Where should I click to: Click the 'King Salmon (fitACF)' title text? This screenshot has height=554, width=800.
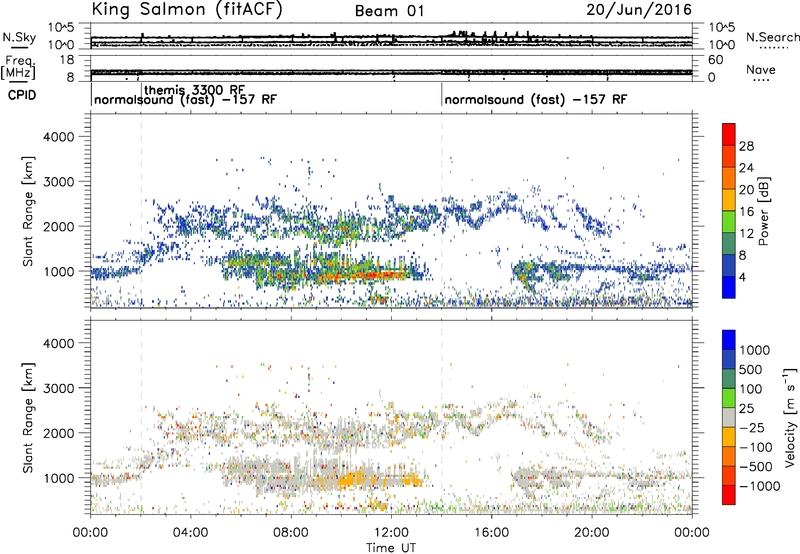(x=187, y=10)
